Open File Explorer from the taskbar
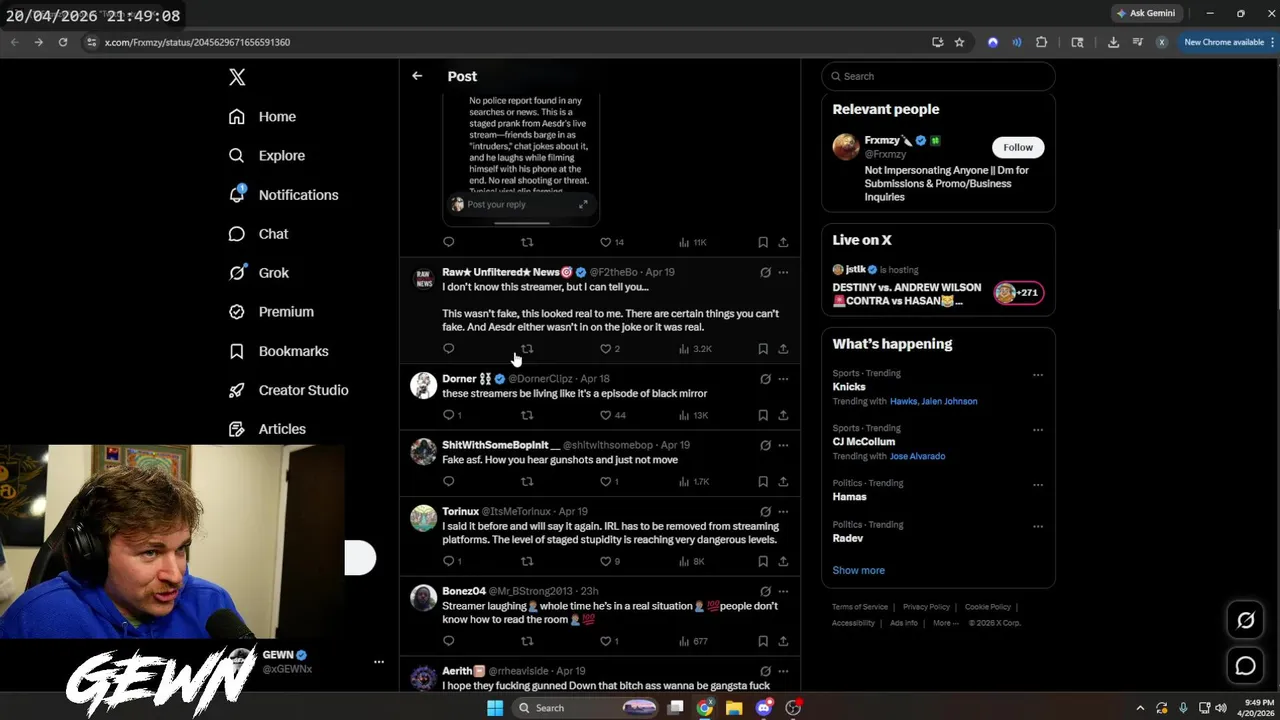The height and width of the screenshot is (720, 1280). point(734,708)
